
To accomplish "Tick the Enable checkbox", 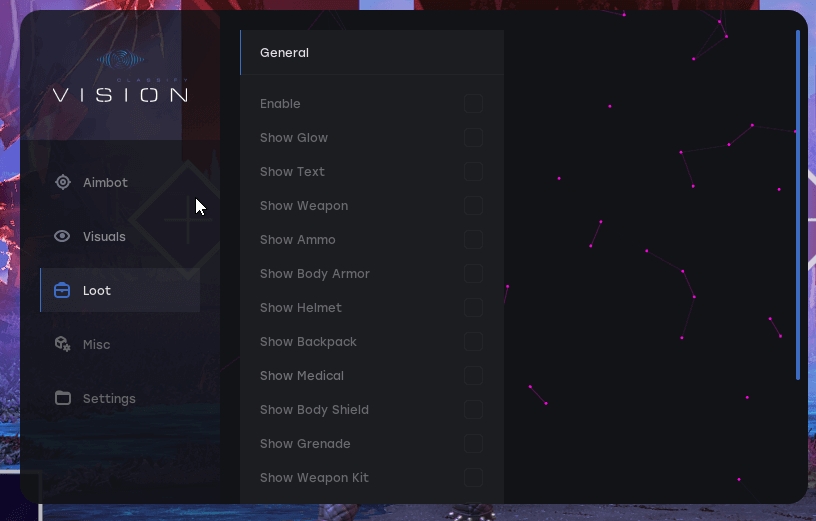I will tap(473, 104).
